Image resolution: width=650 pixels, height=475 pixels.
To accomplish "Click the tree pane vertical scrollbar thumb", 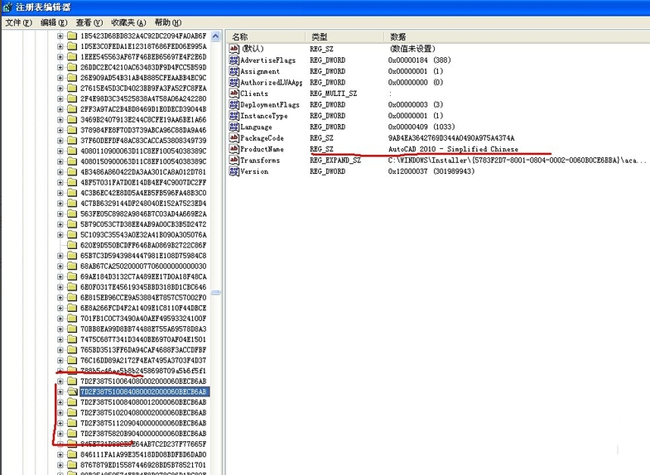I will [x=216, y=293].
